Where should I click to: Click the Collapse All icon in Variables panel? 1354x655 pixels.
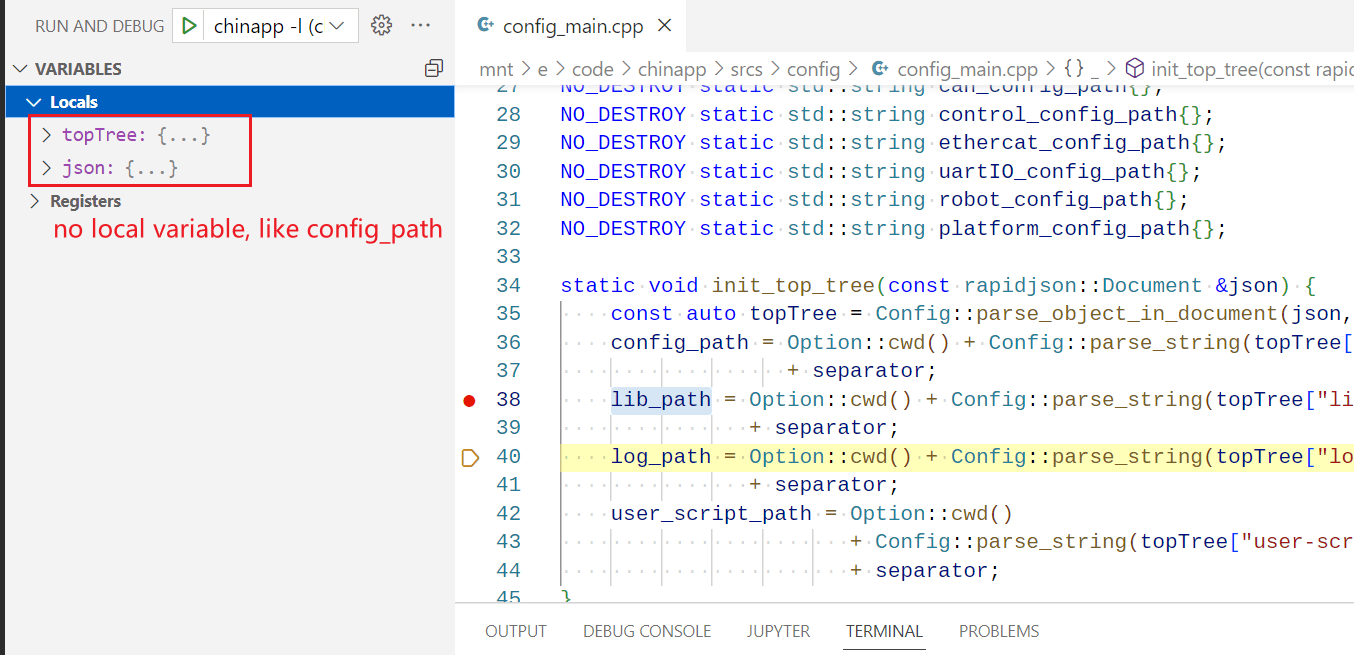pos(434,68)
